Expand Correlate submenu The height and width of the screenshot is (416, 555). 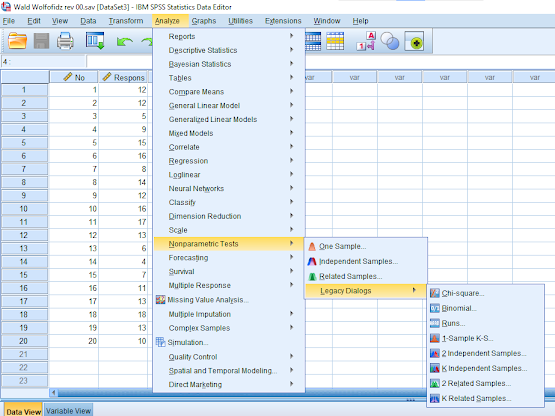pyautogui.click(x=229, y=147)
